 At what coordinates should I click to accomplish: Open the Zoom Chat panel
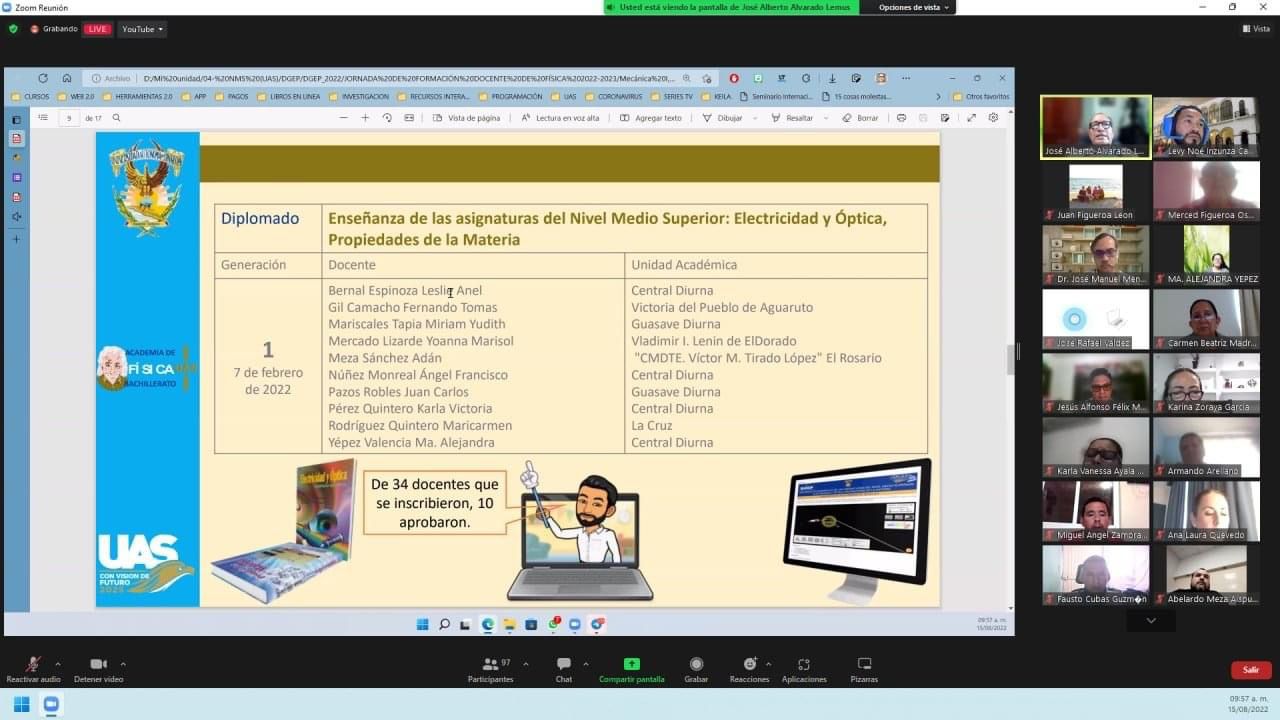pyautogui.click(x=564, y=665)
